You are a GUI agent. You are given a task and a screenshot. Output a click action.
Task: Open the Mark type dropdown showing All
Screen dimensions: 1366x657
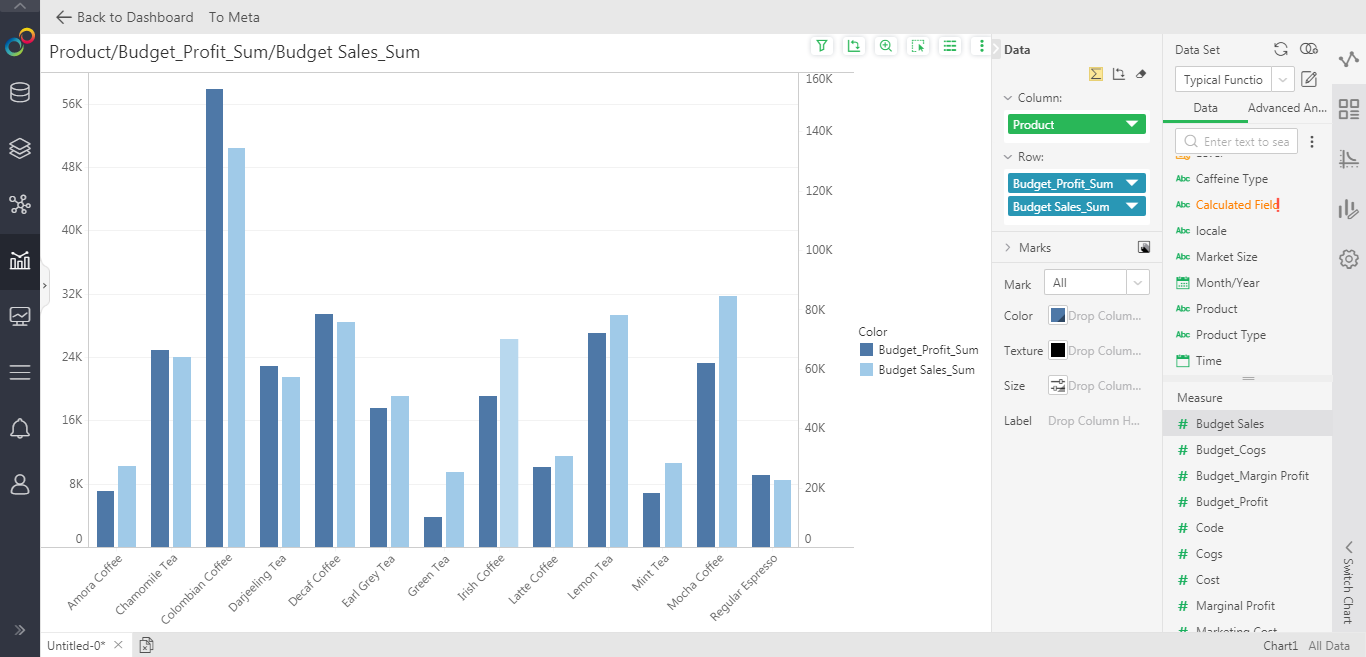[x=1095, y=284]
